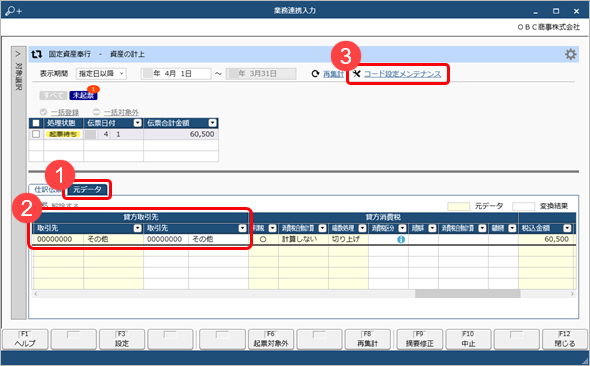
Task: Click the window resize grip in status bar
Action: [x=584, y=361]
